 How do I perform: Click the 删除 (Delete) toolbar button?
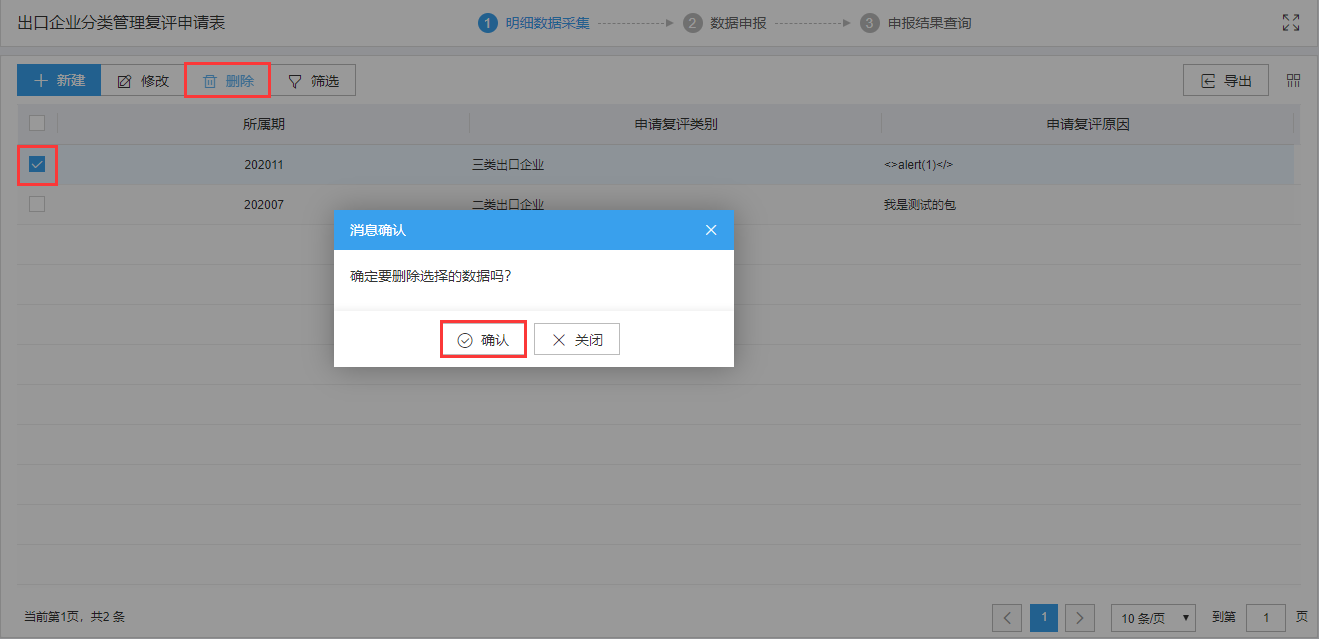[228, 81]
